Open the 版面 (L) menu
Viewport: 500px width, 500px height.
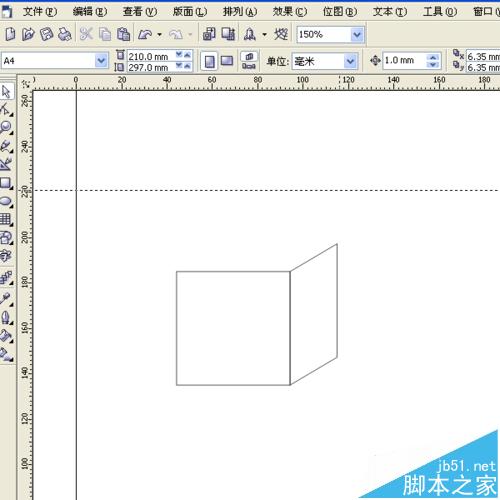pos(190,12)
